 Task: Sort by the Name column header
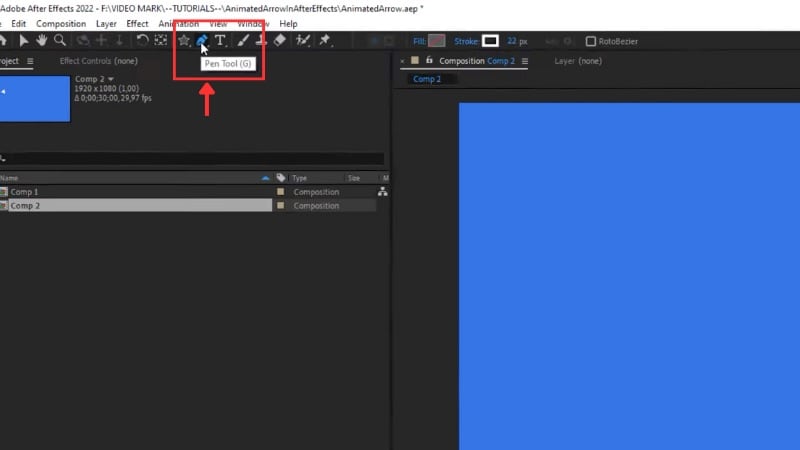(9, 178)
